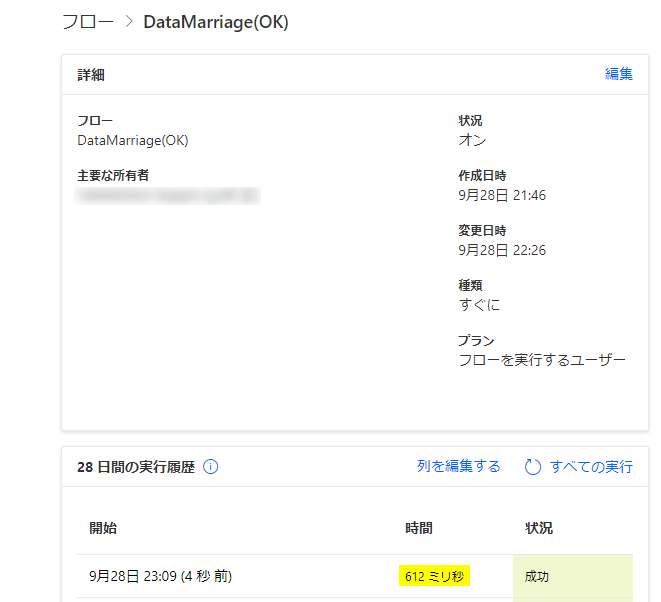Screen dimensions: 661x602
Task: Click the info icon beside 28日間の実行履歴
Action: 210,467
